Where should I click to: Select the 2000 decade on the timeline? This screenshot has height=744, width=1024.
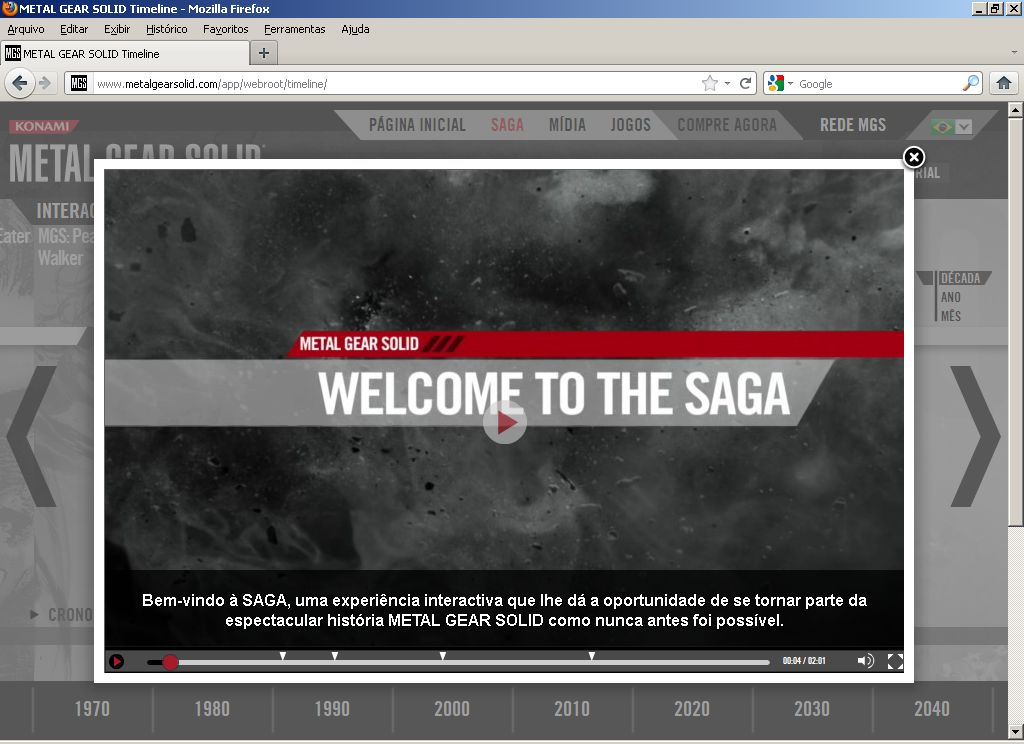coord(452,709)
